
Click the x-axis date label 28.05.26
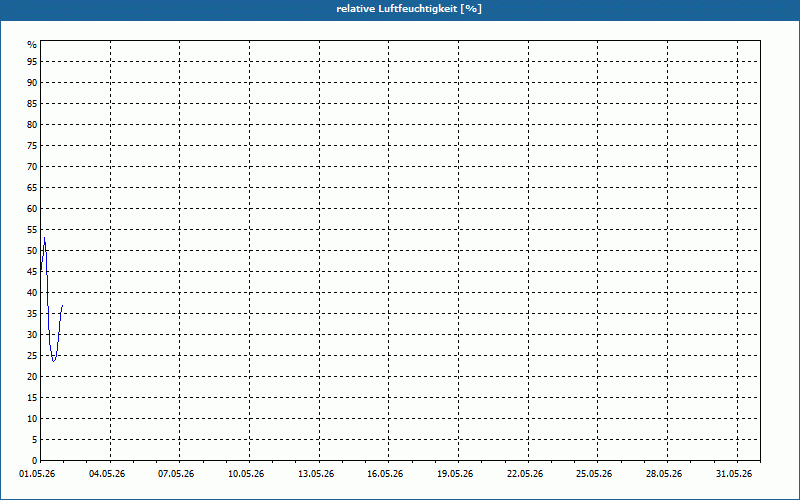[x=664, y=474]
